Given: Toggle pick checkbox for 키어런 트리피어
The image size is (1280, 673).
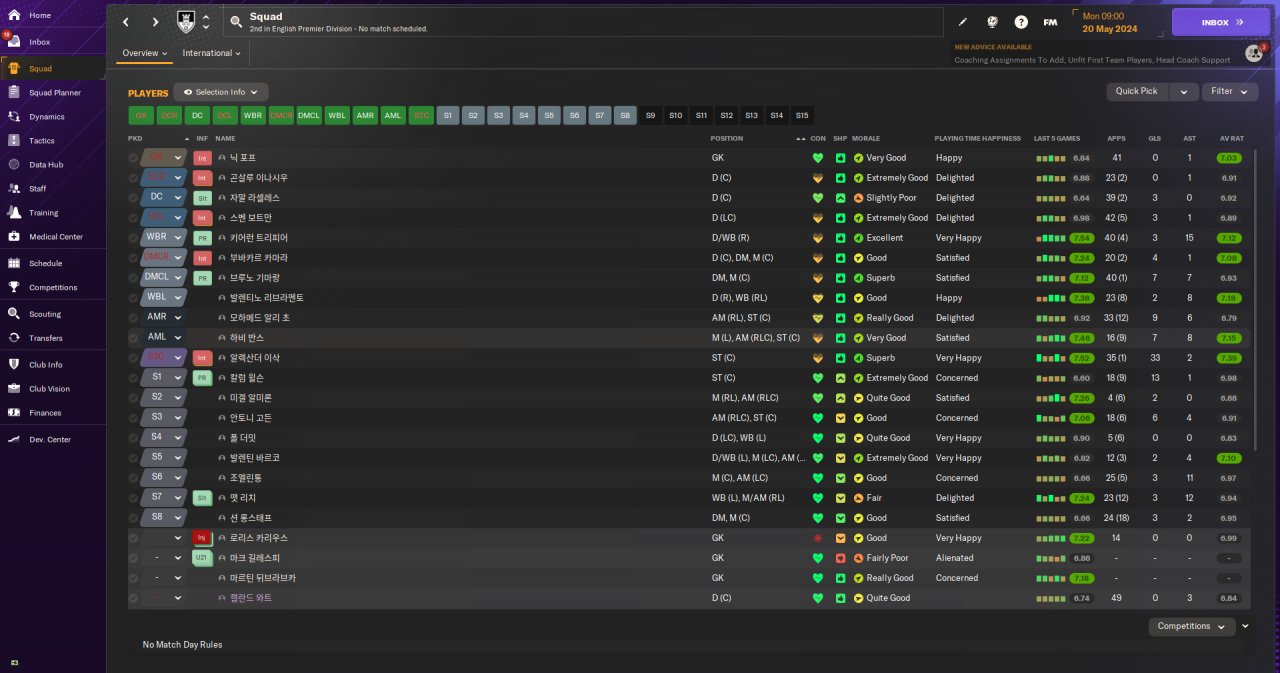Looking at the screenshot, I should tap(134, 238).
